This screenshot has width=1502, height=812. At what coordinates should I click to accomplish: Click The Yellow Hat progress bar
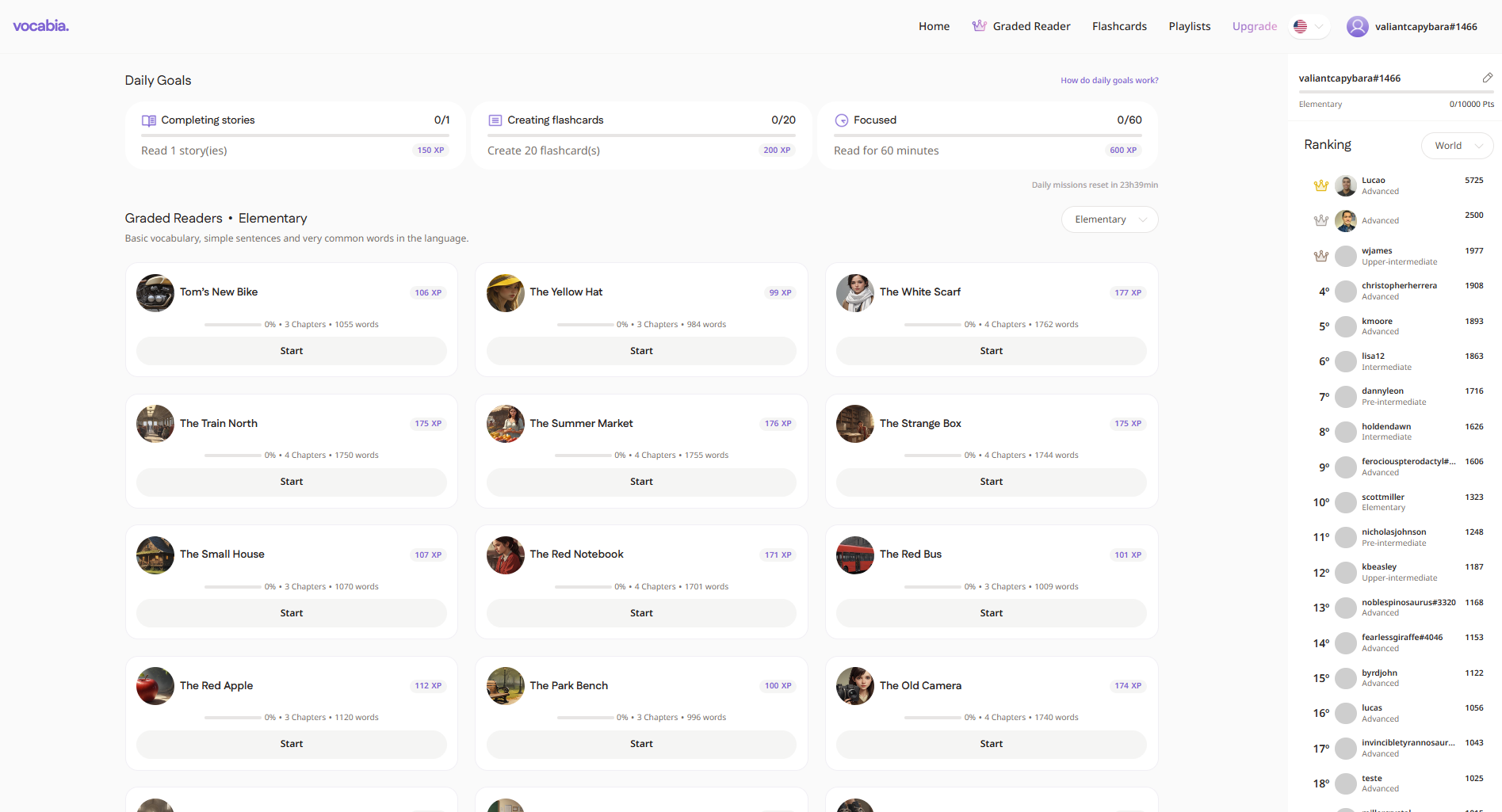coord(585,325)
